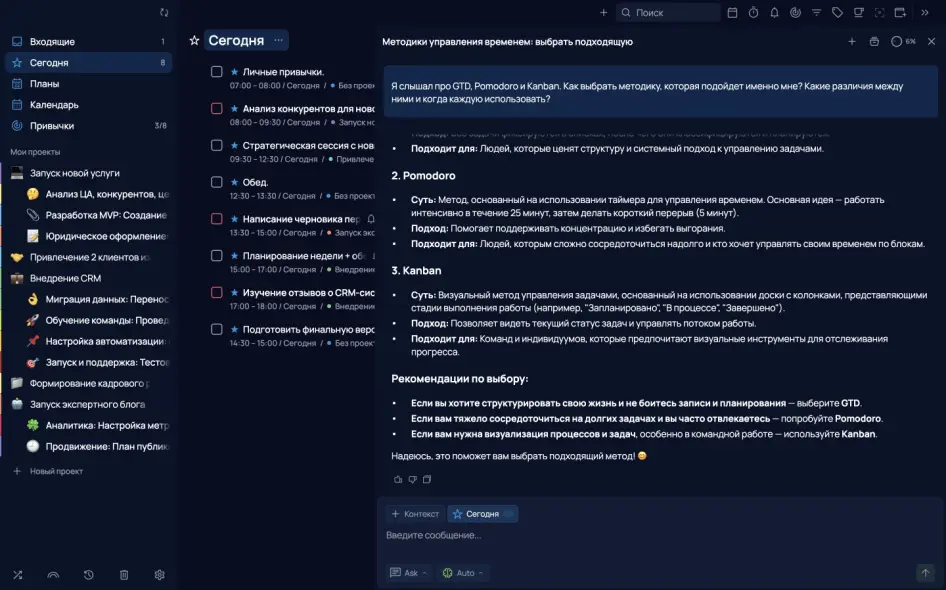The image size is (946, 590).
Task: Click the "Контекст" add button
Action: tap(415, 514)
